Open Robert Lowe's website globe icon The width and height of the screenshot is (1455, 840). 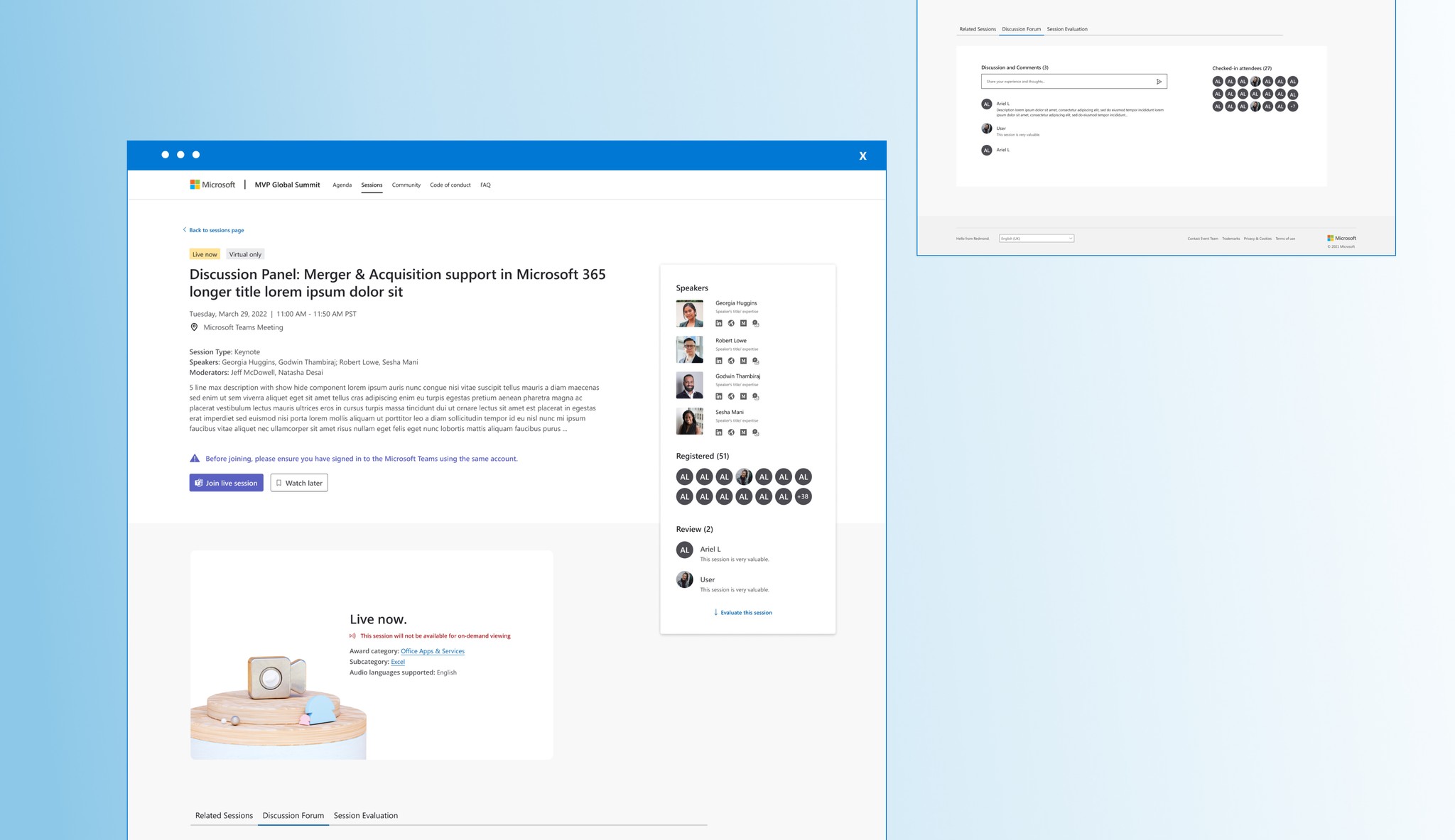[x=731, y=361]
